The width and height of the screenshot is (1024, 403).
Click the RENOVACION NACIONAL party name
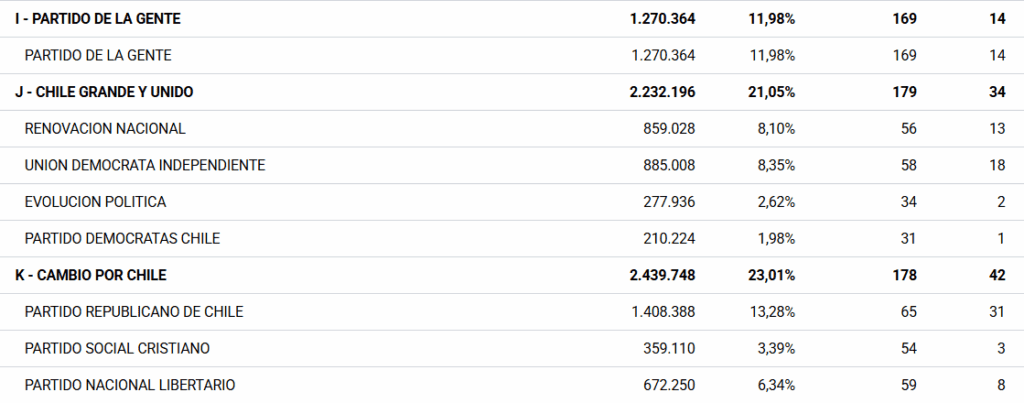pyautogui.click(x=105, y=128)
